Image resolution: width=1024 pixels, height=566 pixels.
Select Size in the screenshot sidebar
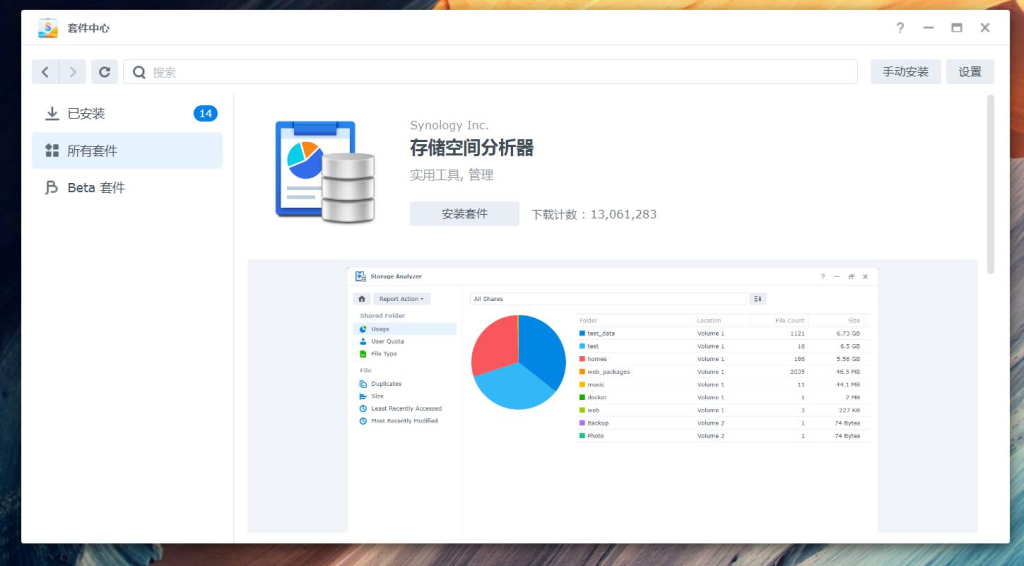pyautogui.click(x=405, y=396)
